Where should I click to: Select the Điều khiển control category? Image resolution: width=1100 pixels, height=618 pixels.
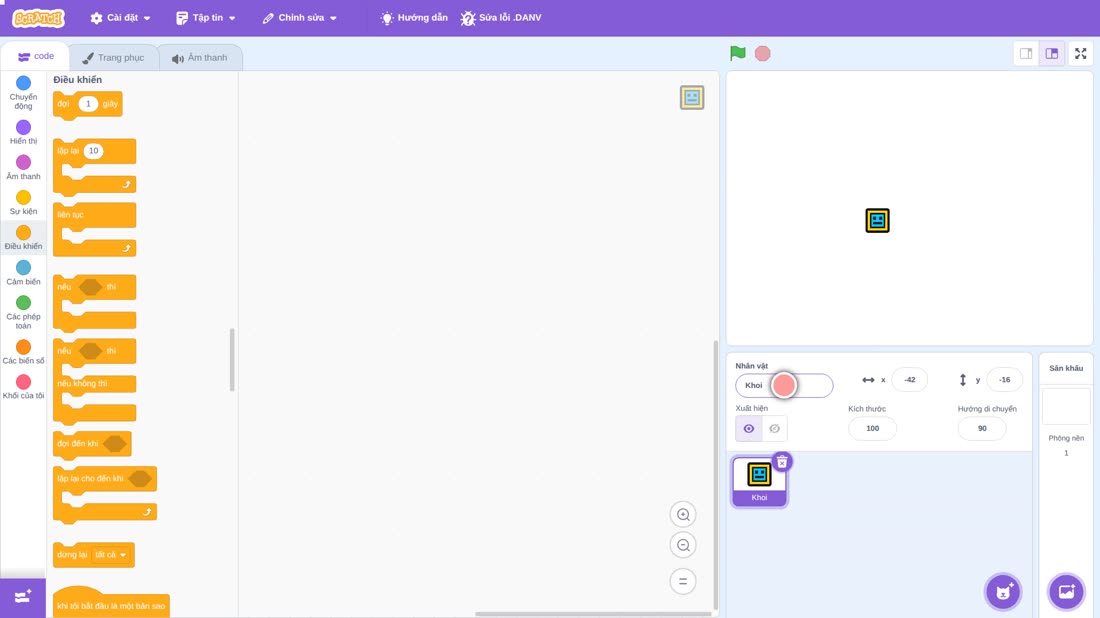[x=23, y=238]
